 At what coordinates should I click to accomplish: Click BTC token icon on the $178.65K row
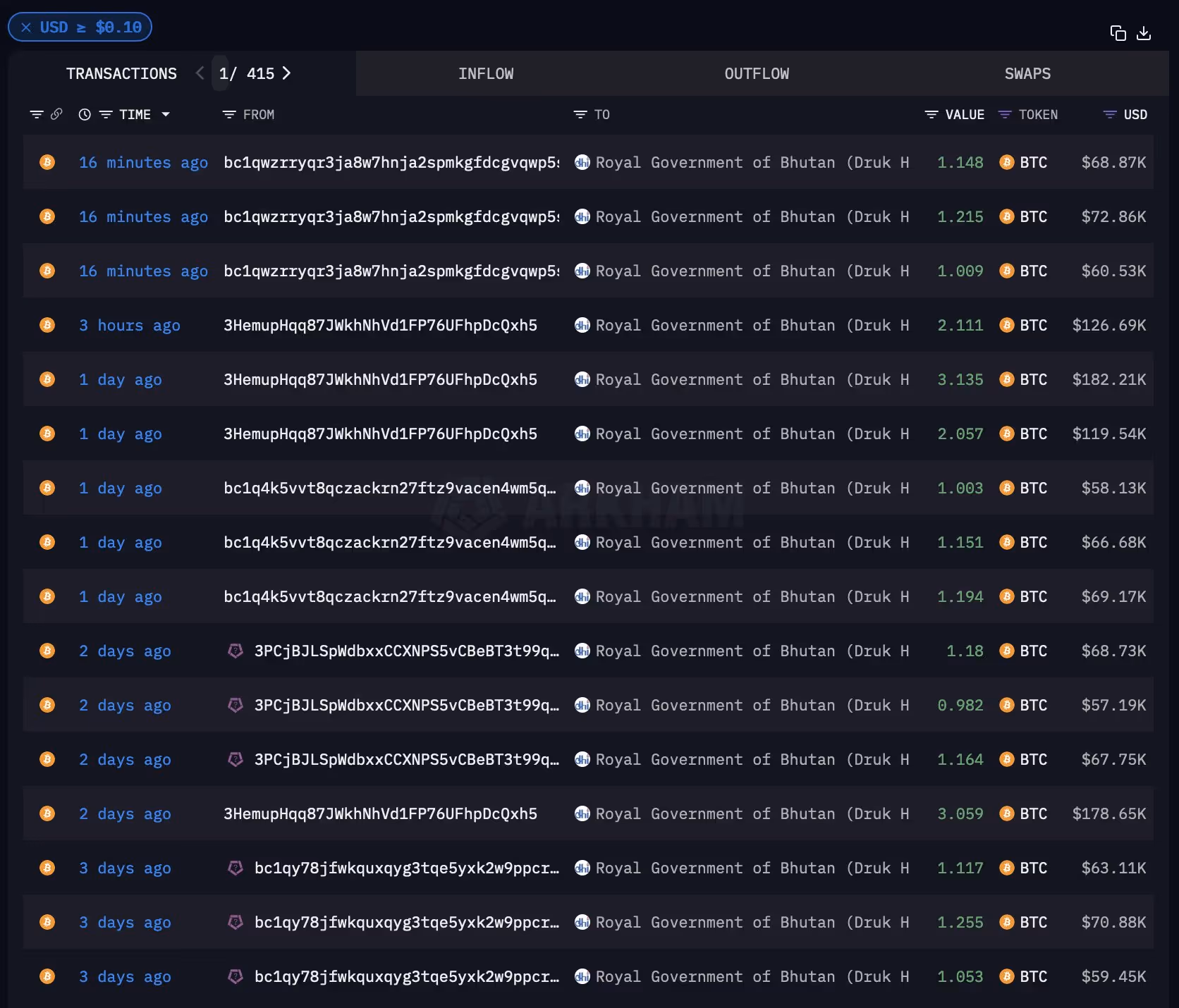[1007, 813]
